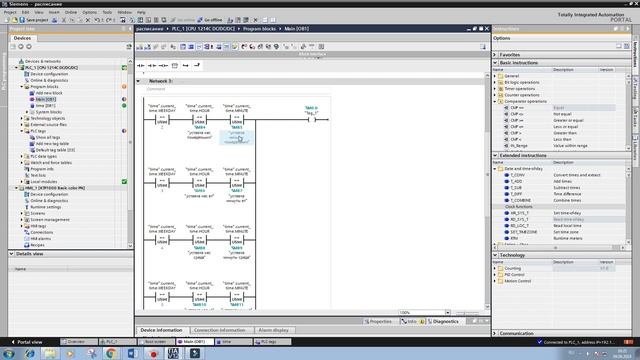The height and width of the screenshot is (360, 640).
Task: Collapse the PLC tags folder
Action: click(x=22, y=131)
